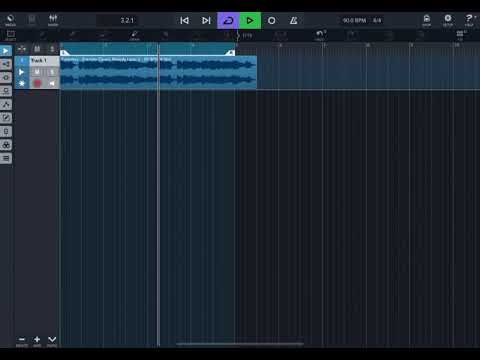Click the Record circle button
The height and width of the screenshot is (360, 480).
(272, 21)
